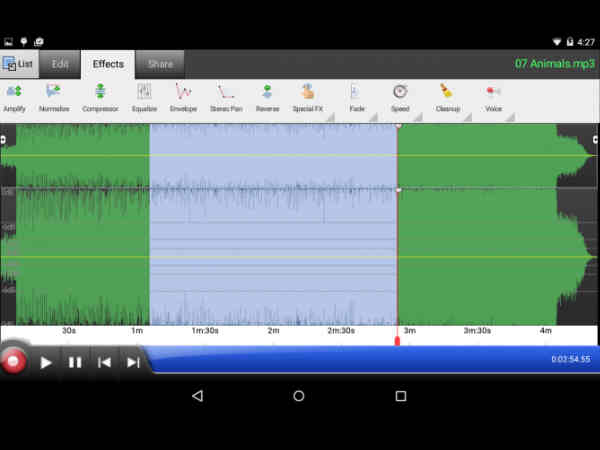Tap the Android Recent Apps button
600x450 pixels.
[x=401, y=396]
